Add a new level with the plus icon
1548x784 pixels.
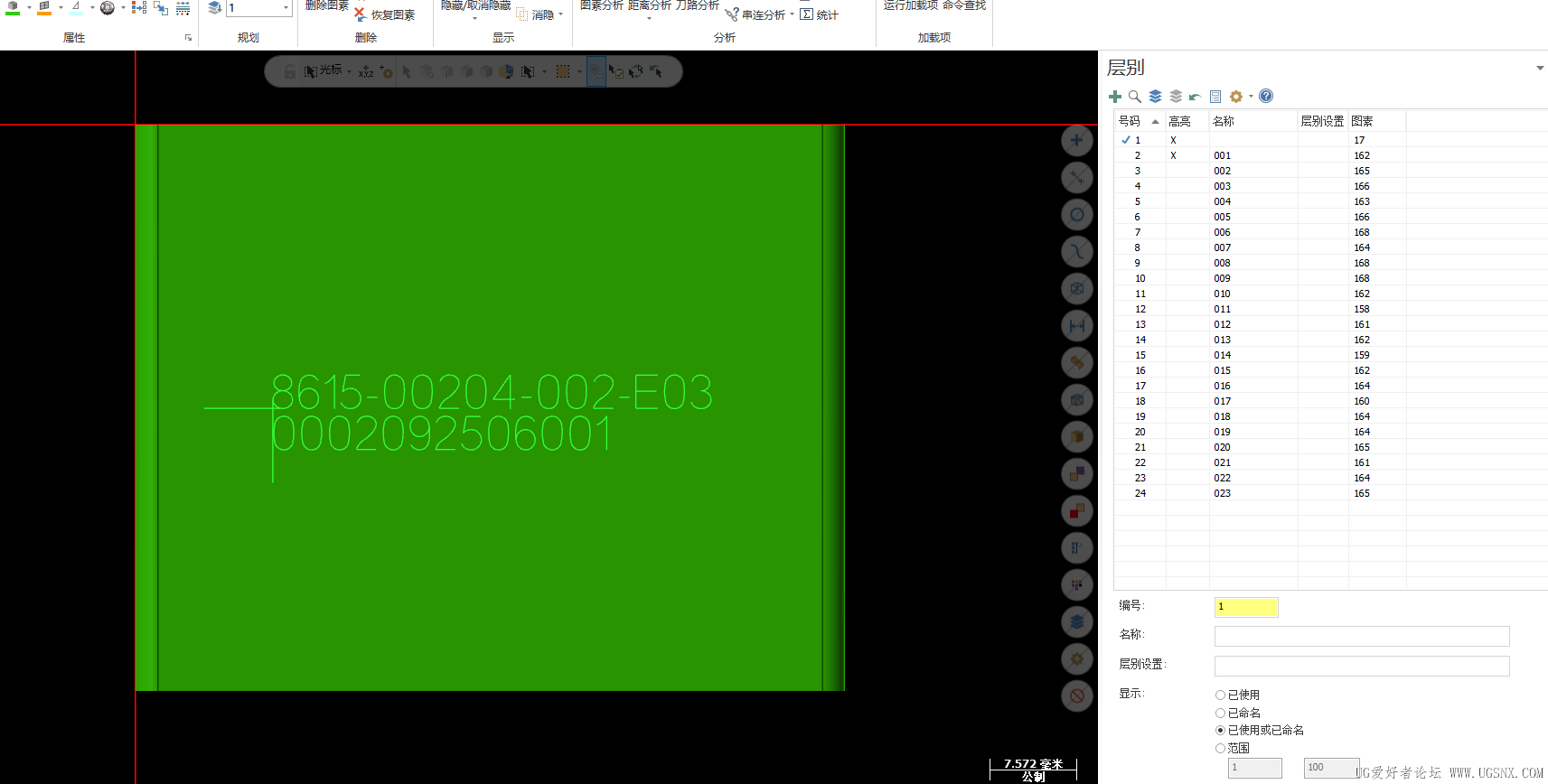pyautogui.click(x=1115, y=97)
